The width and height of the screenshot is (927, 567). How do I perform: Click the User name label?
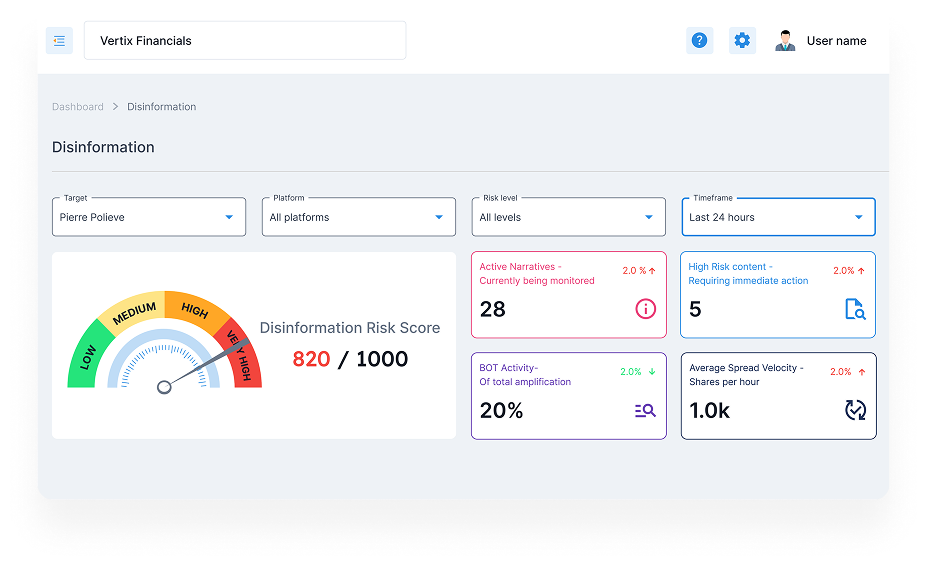click(837, 41)
